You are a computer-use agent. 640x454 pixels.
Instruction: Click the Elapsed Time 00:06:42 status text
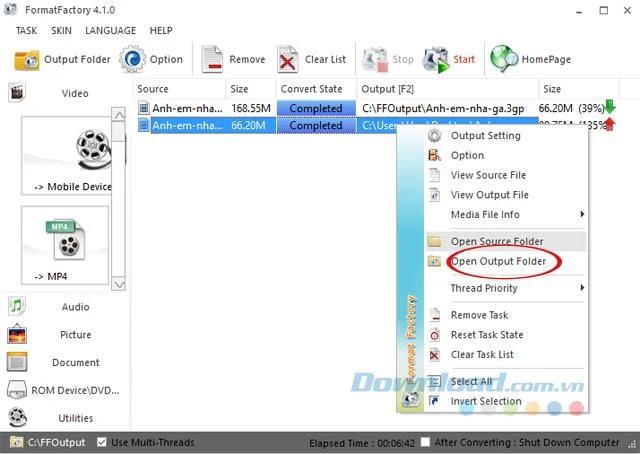tap(362, 443)
